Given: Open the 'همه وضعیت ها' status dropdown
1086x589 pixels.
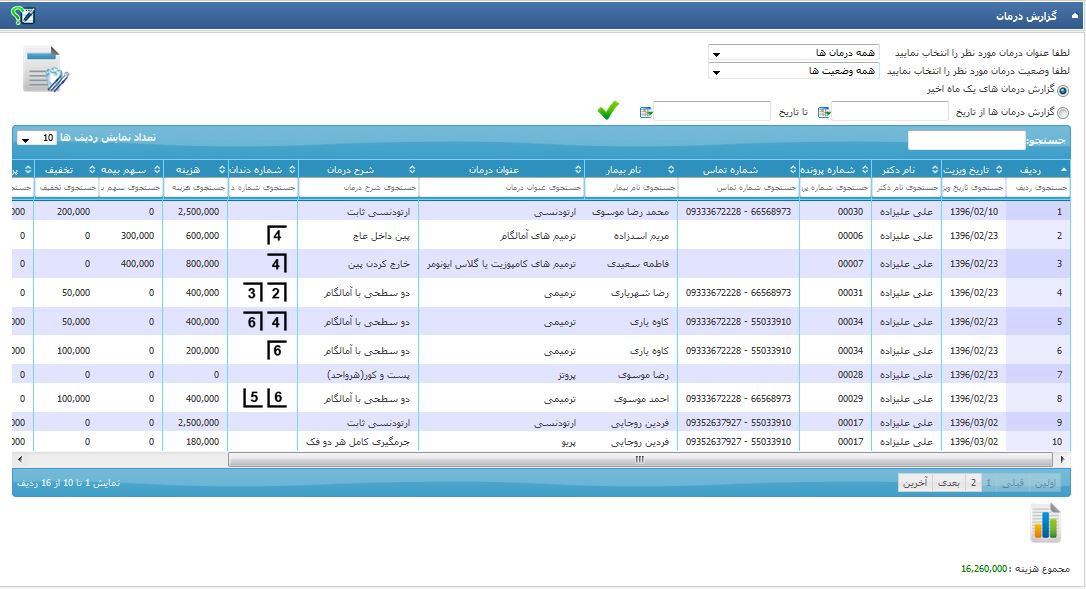Looking at the screenshot, I should (793, 71).
